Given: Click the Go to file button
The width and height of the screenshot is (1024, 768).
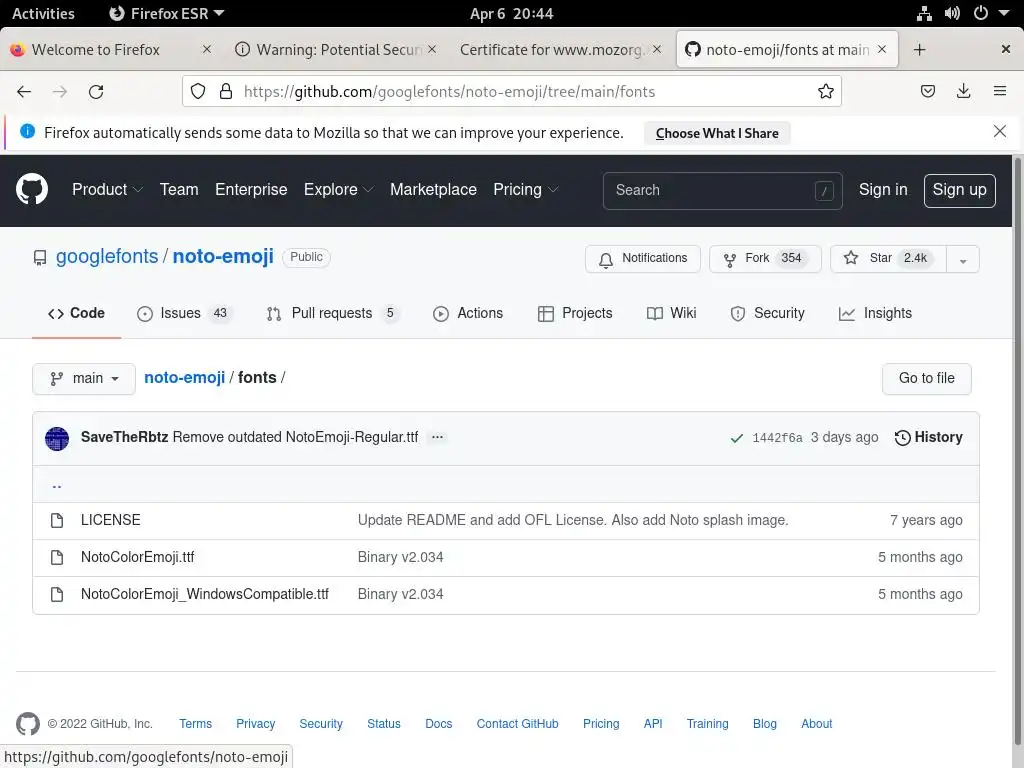Looking at the screenshot, I should tap(926, 378).
